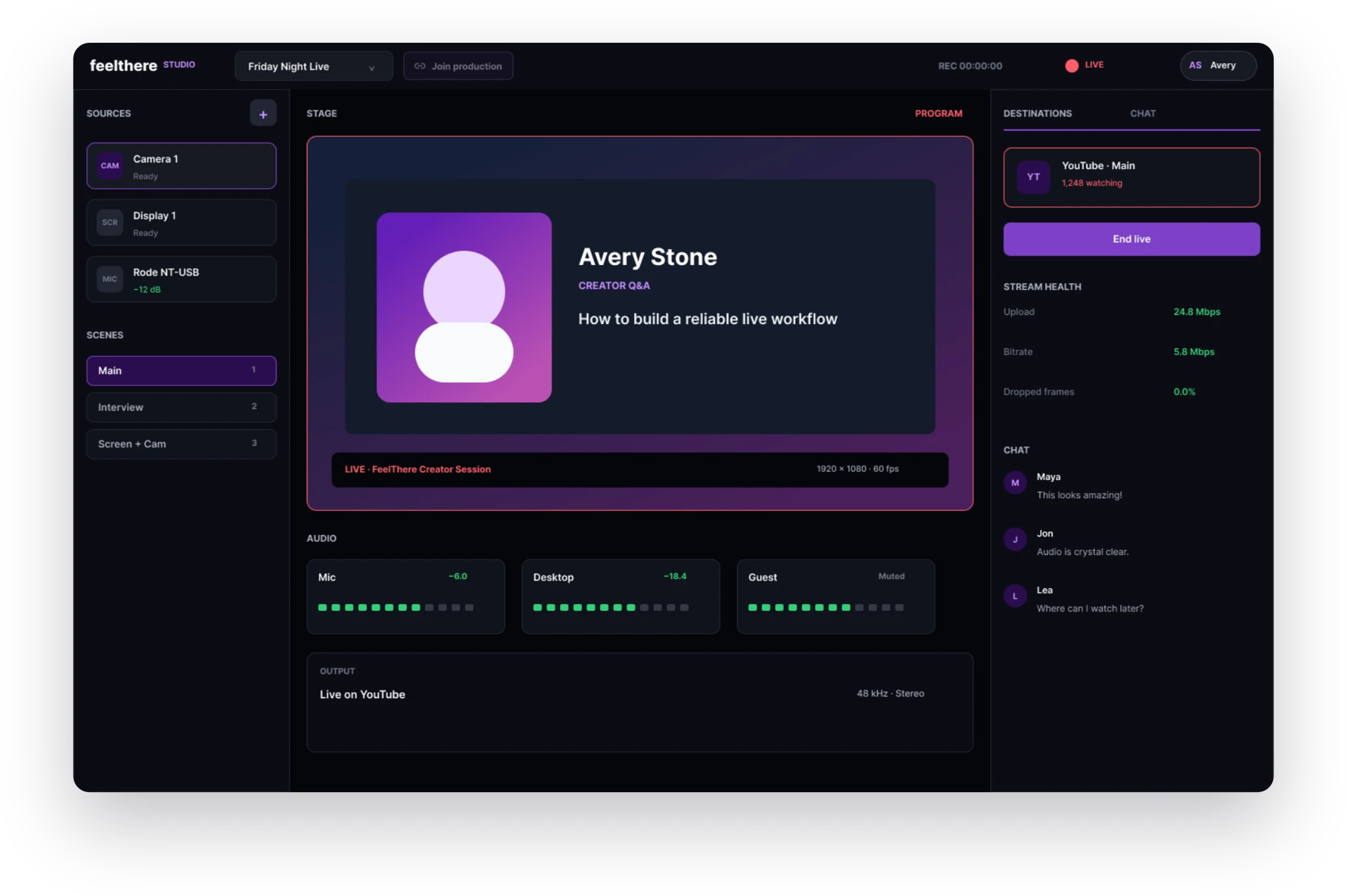Click the SCR badge on Display 1
This screenshot has height=896, width=1347.
pos(110,222)
